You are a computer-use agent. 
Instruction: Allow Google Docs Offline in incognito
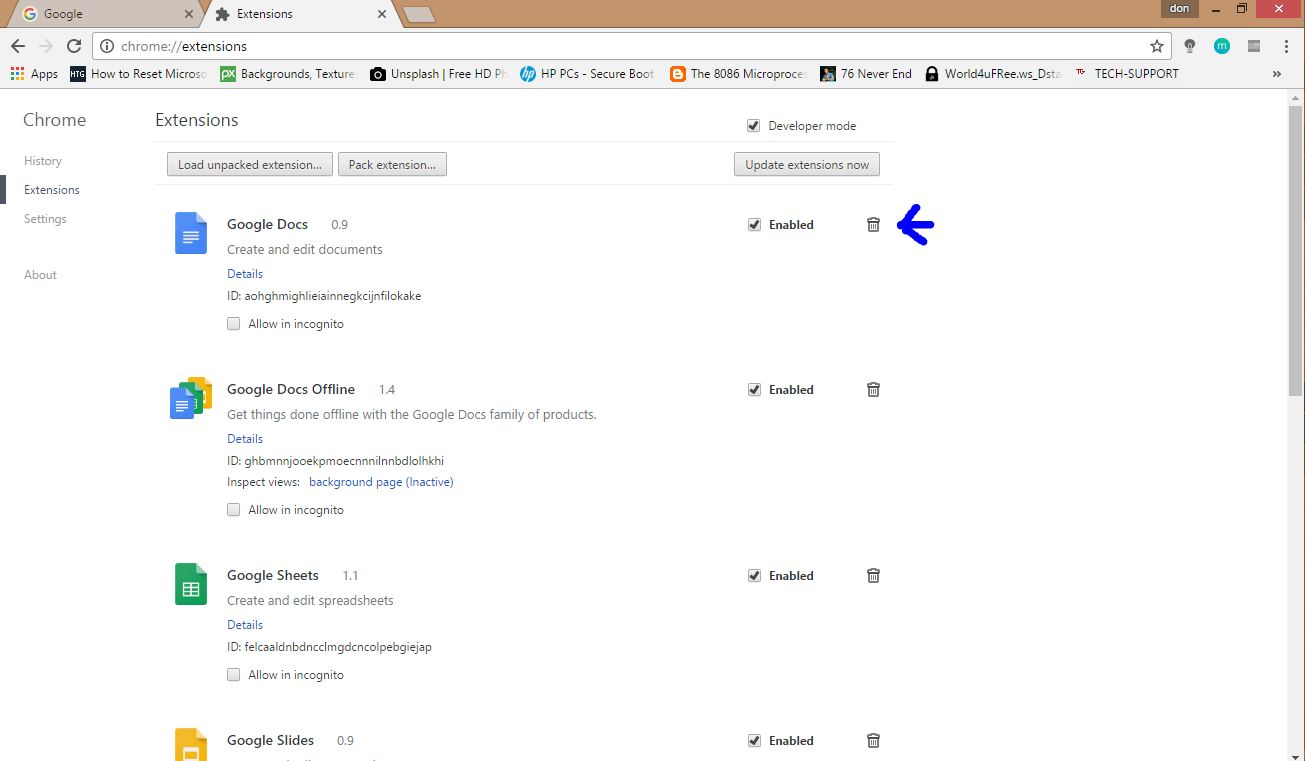[234, 510]
